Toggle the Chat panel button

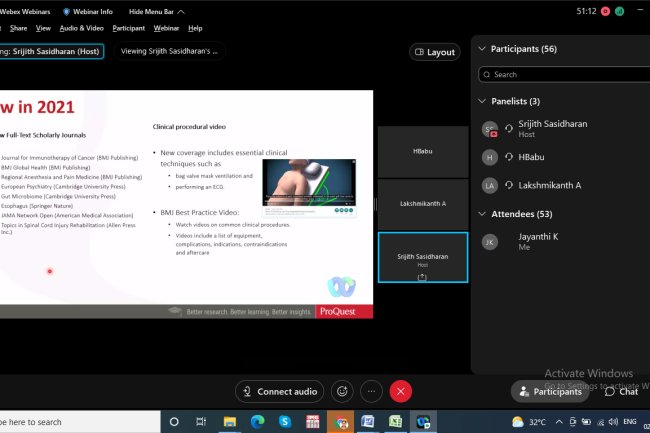click(x=621, y=392)
